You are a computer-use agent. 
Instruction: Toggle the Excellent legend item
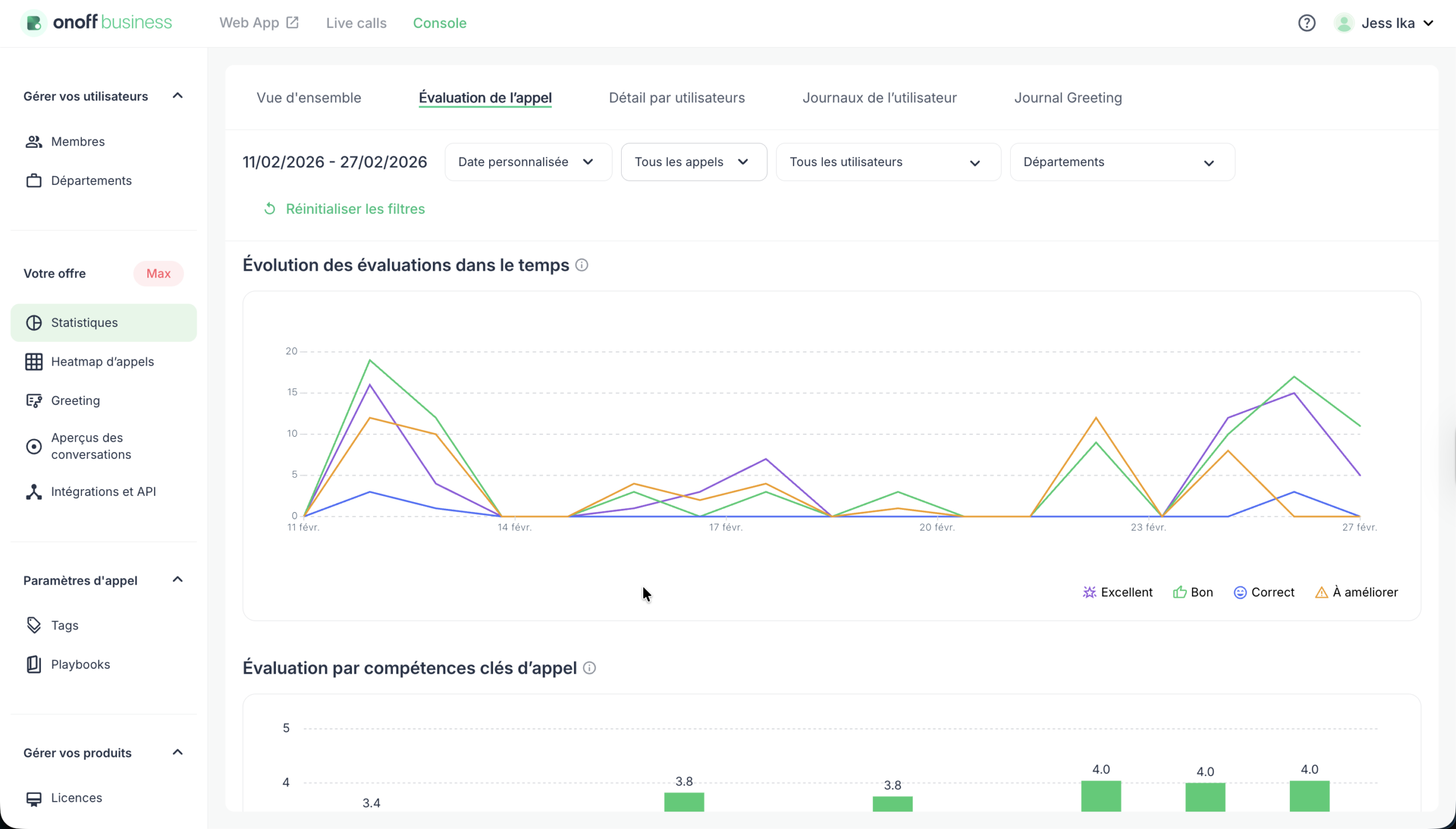1117,592
